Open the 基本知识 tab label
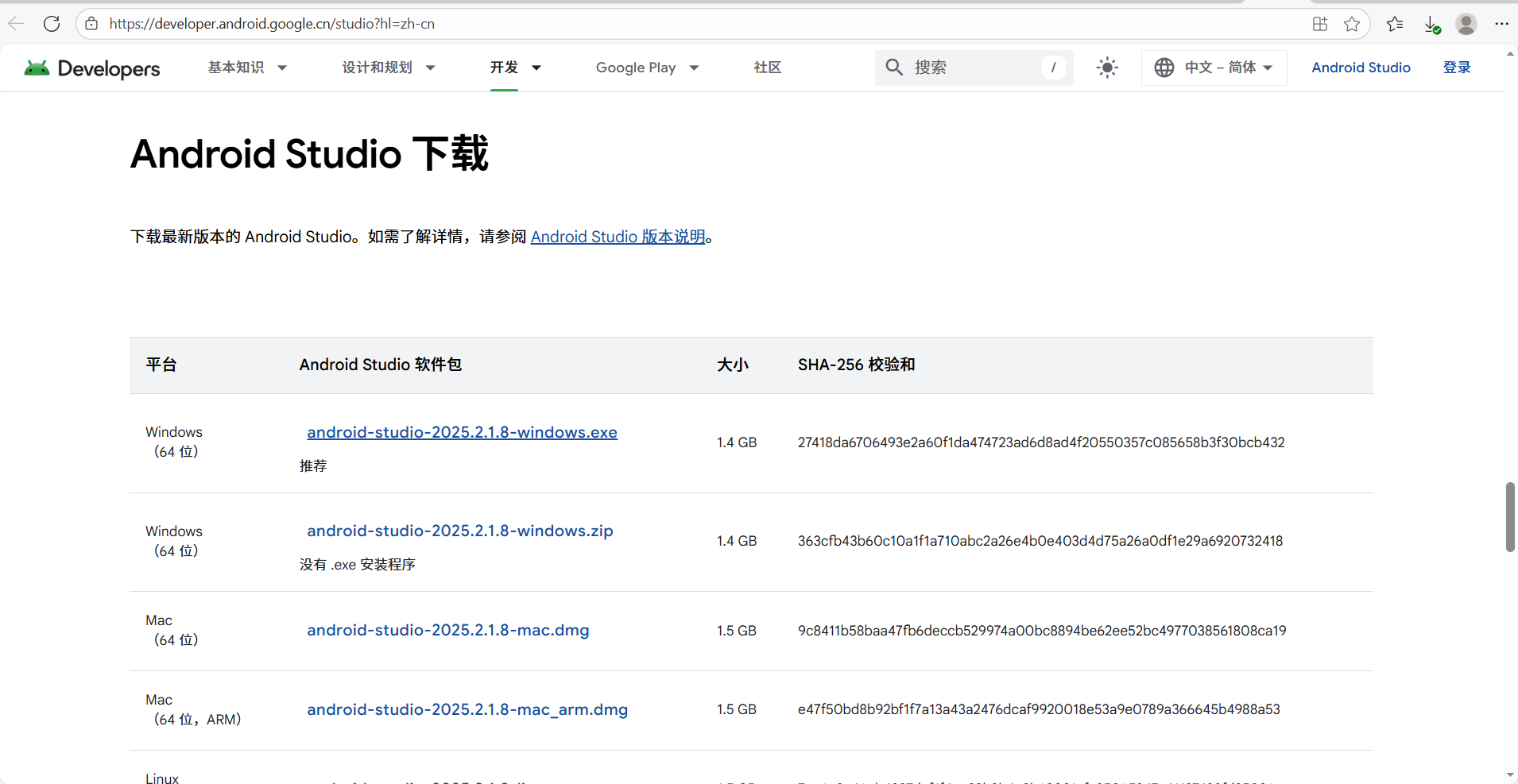The width and height of the screenshot is (1518, 784). [x=236, y=68]
